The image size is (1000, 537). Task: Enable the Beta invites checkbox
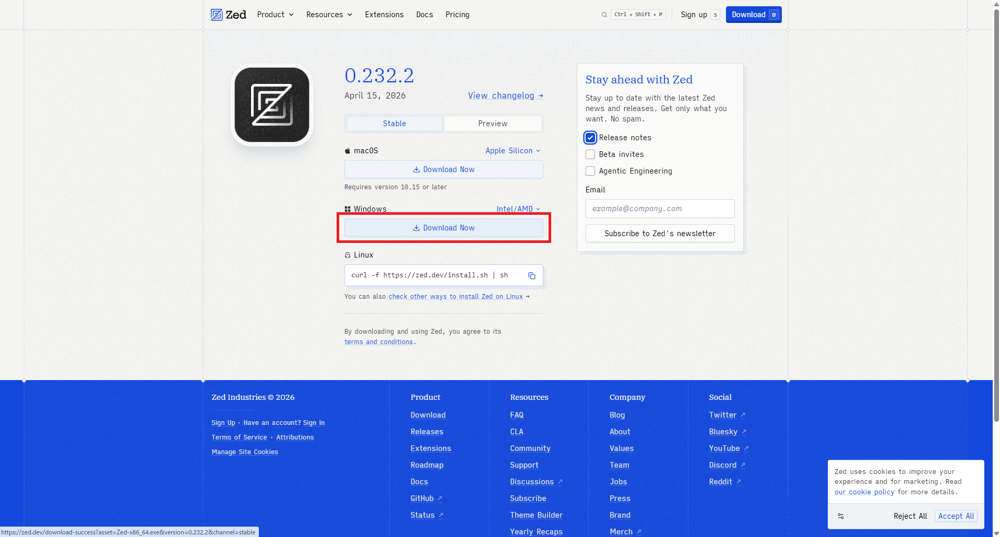point(590,154)
